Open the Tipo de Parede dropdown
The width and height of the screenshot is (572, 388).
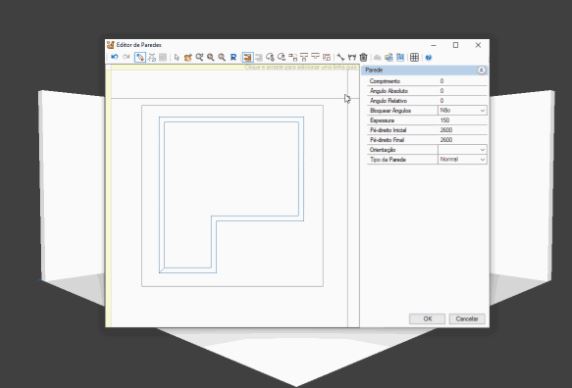pyautogui.click(x=462, y=159)
